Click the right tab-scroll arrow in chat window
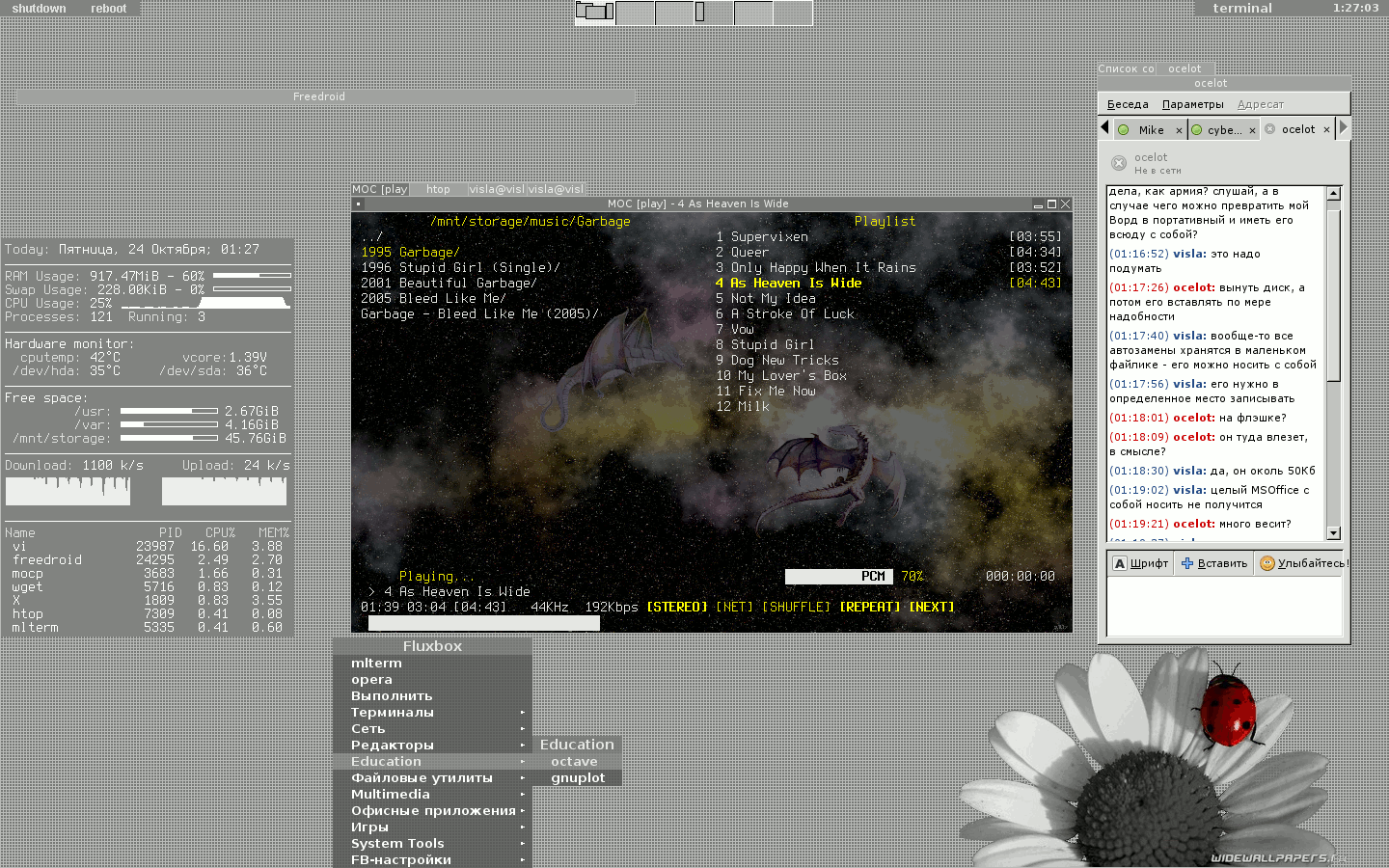This screenshot has width=1389, height=868. coord(1343,127)
